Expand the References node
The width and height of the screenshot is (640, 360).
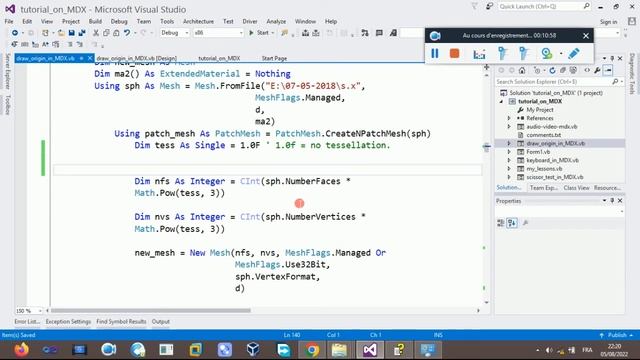pos(509,118)
